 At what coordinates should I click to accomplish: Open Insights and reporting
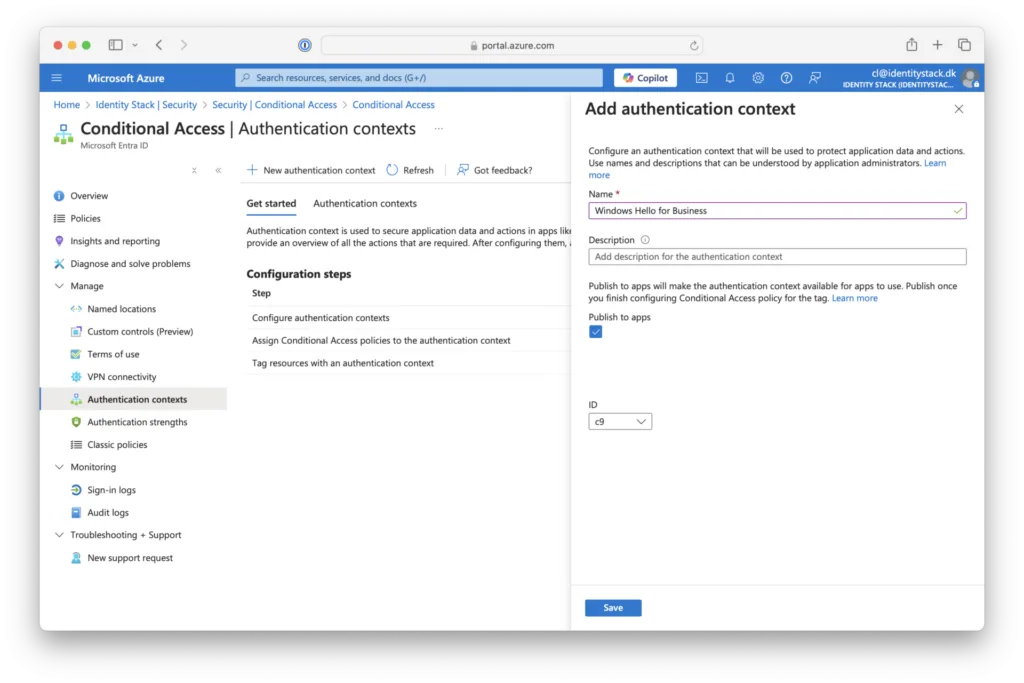point(115,241)
